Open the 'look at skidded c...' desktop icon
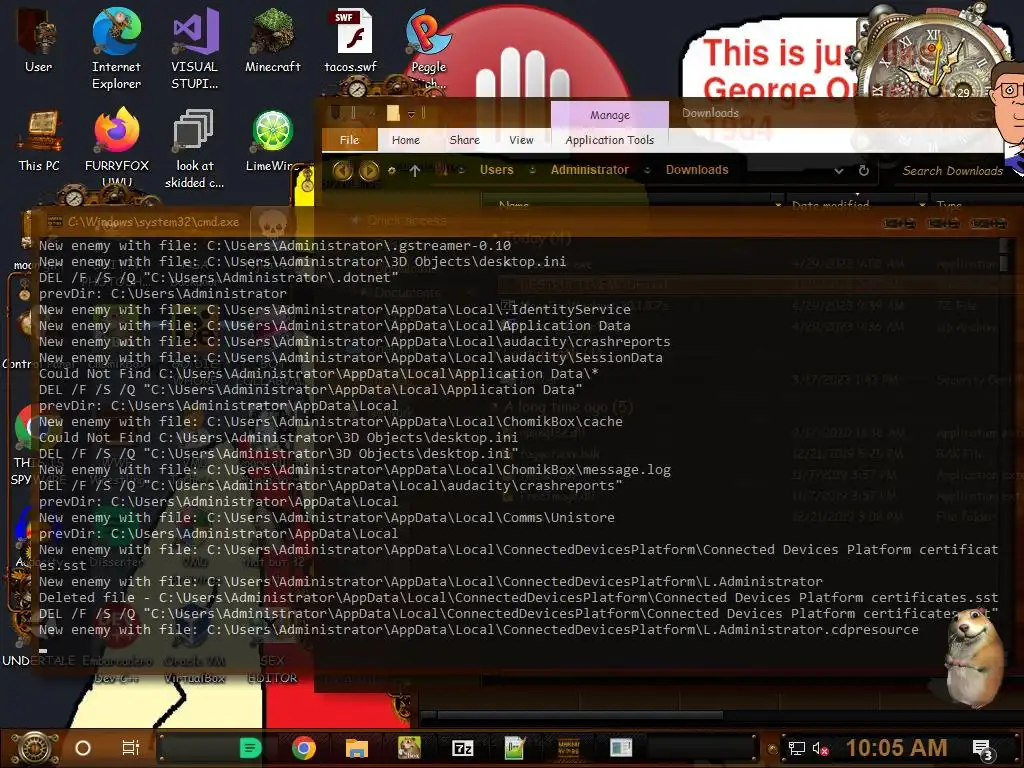The image size is (1024, 768). click(194, 149)
